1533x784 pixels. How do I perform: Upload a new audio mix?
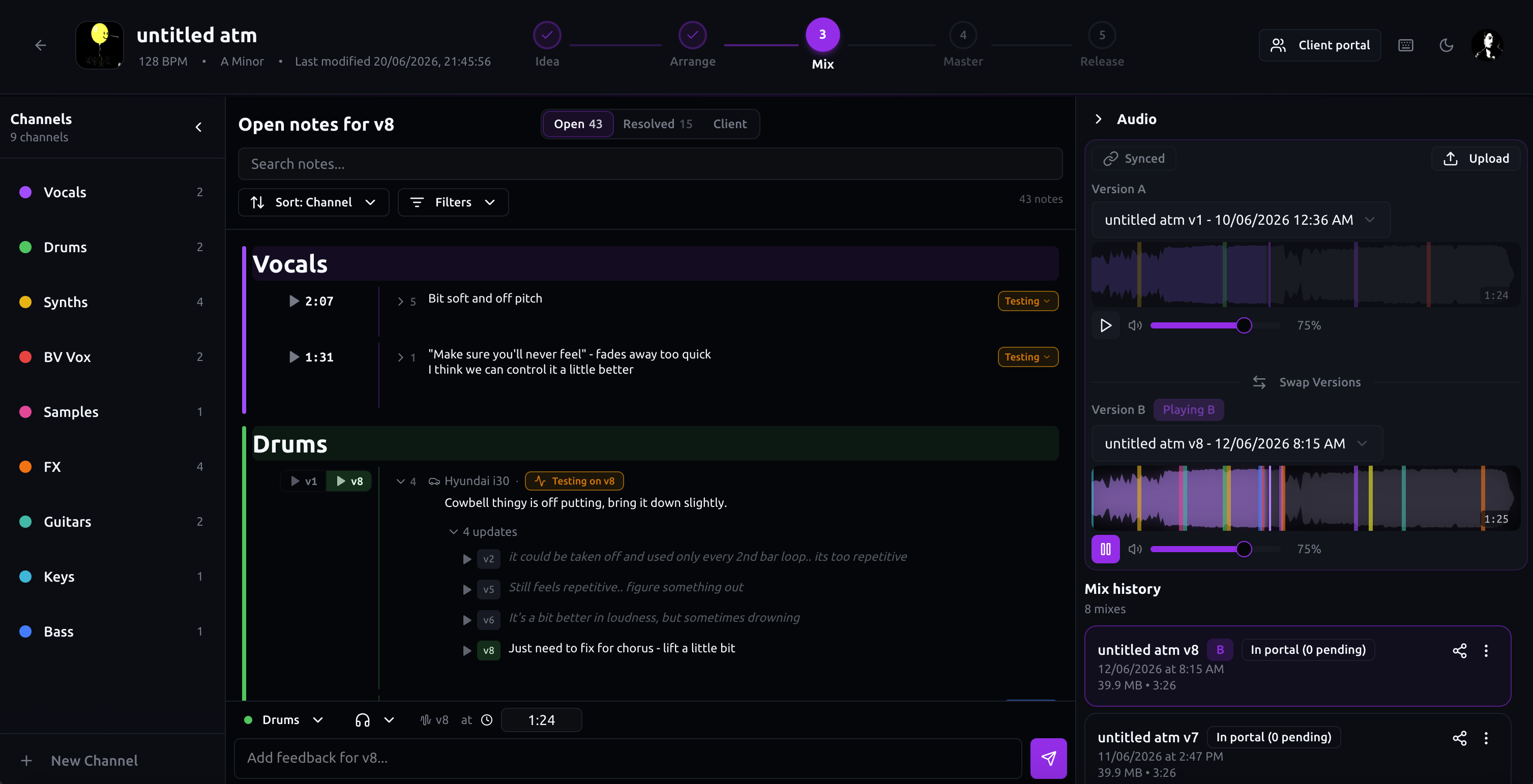coord(1476,159)
